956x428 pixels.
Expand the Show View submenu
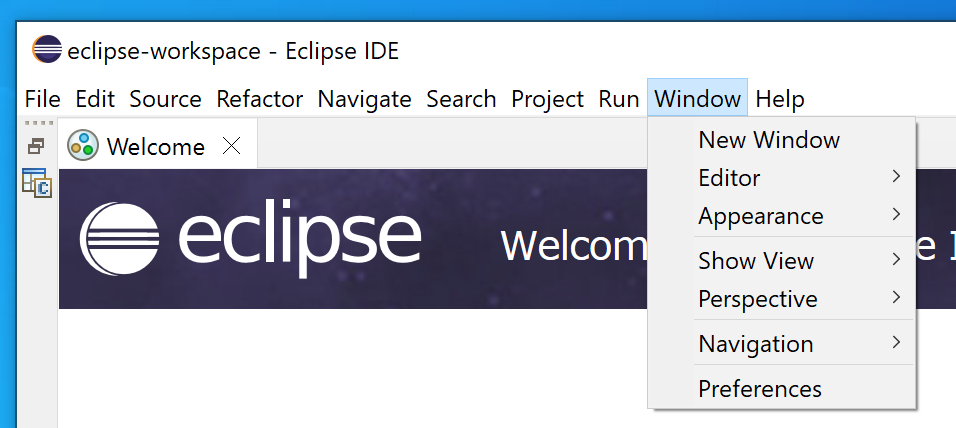point(782,260)
